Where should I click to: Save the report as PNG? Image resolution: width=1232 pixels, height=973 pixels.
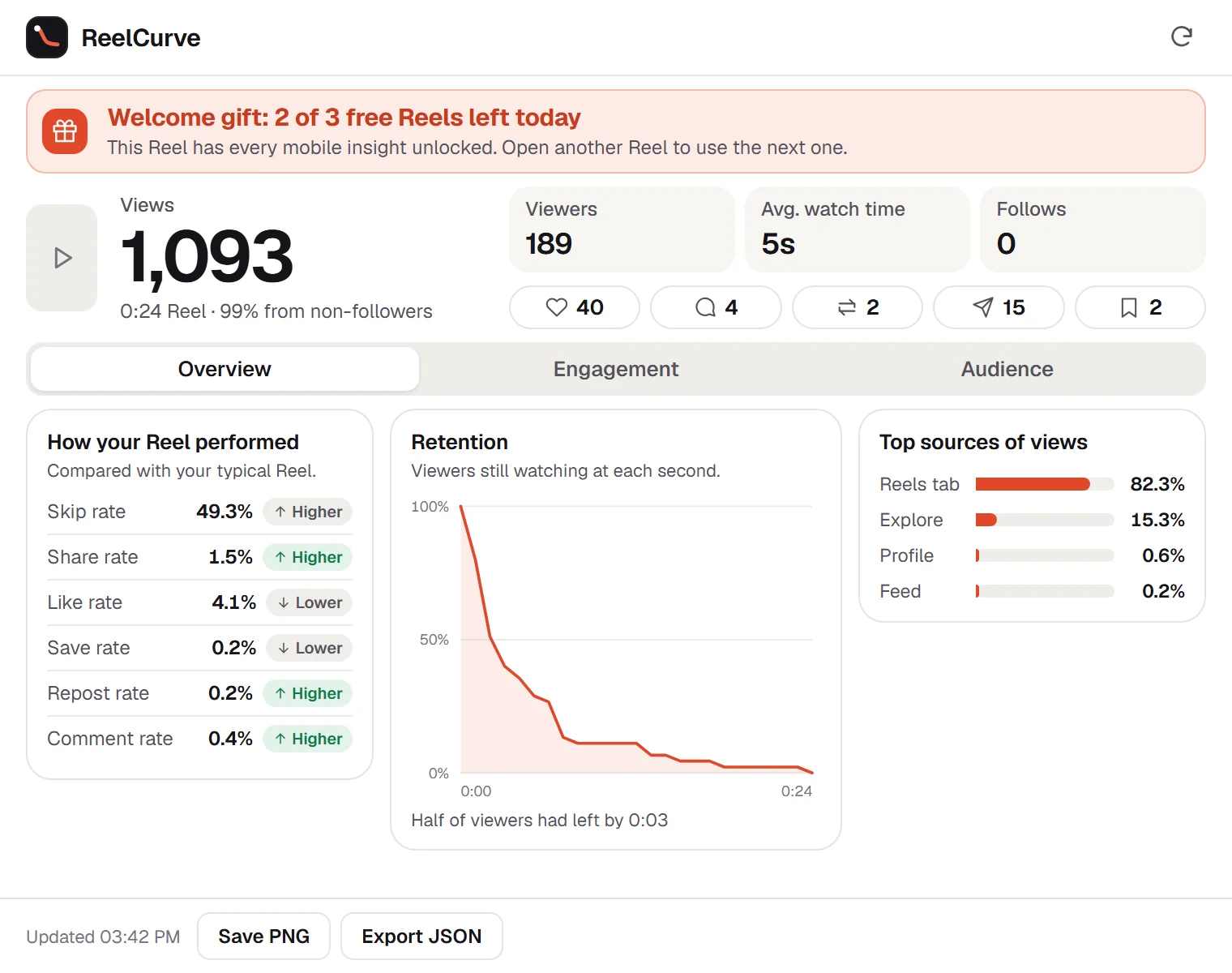pos(263,937)
